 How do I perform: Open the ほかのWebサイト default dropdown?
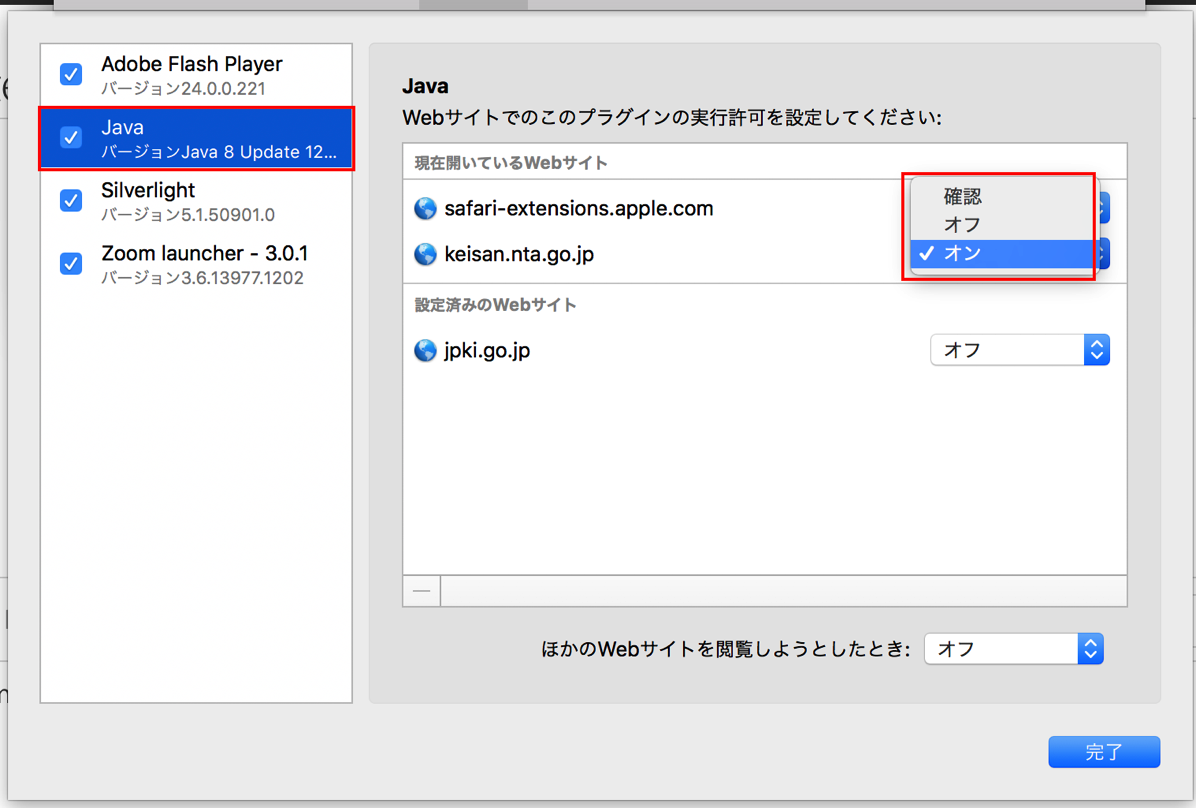tap(1014, 649)
